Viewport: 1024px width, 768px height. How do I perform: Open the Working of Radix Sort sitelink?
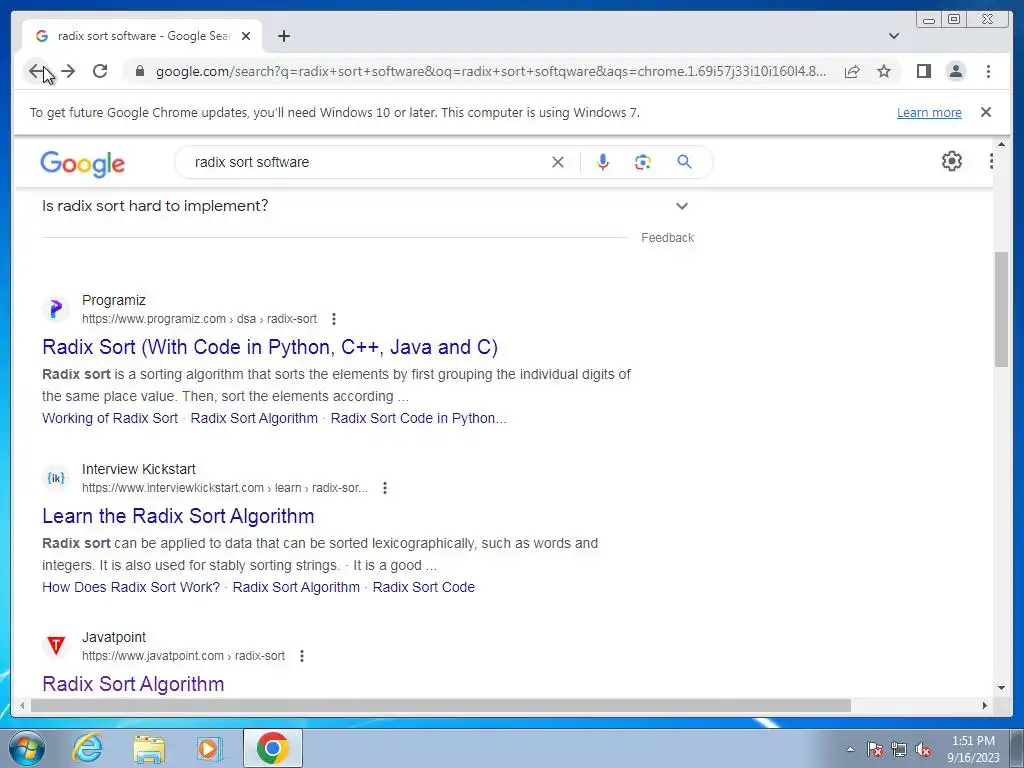click(110, 418)
